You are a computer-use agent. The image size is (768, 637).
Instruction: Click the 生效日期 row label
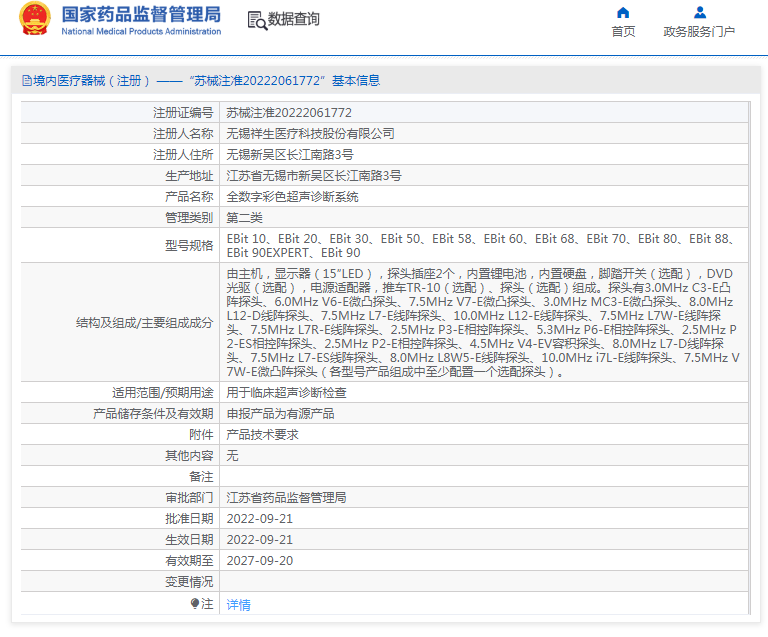(x=189, y=540)
